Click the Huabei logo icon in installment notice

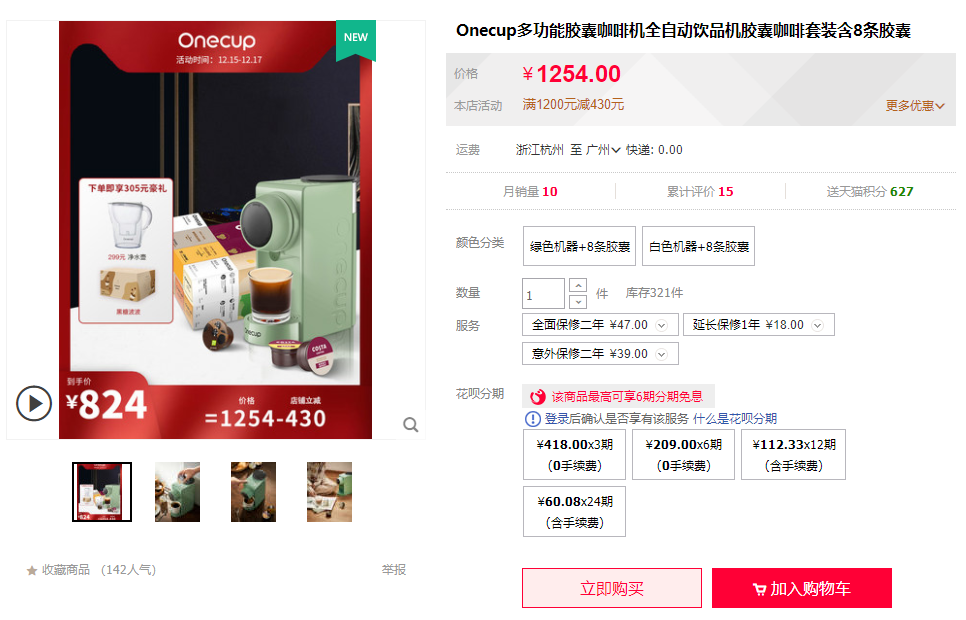coord(538,396)
